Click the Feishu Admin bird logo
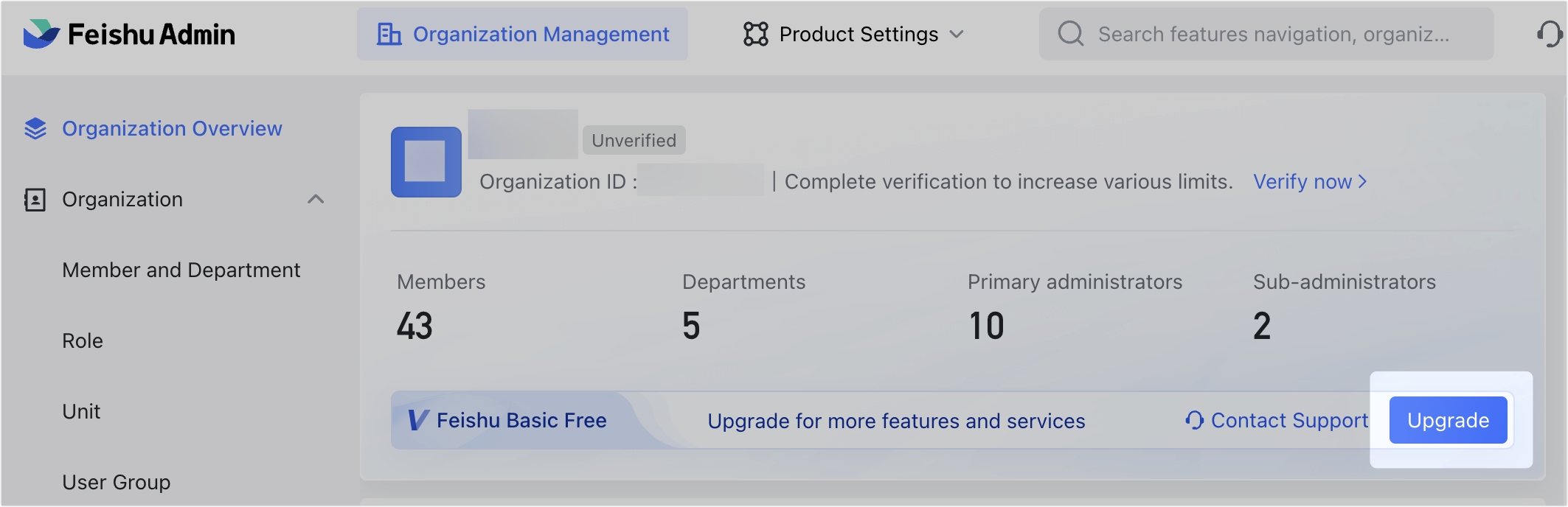 [x=41, y=34]
